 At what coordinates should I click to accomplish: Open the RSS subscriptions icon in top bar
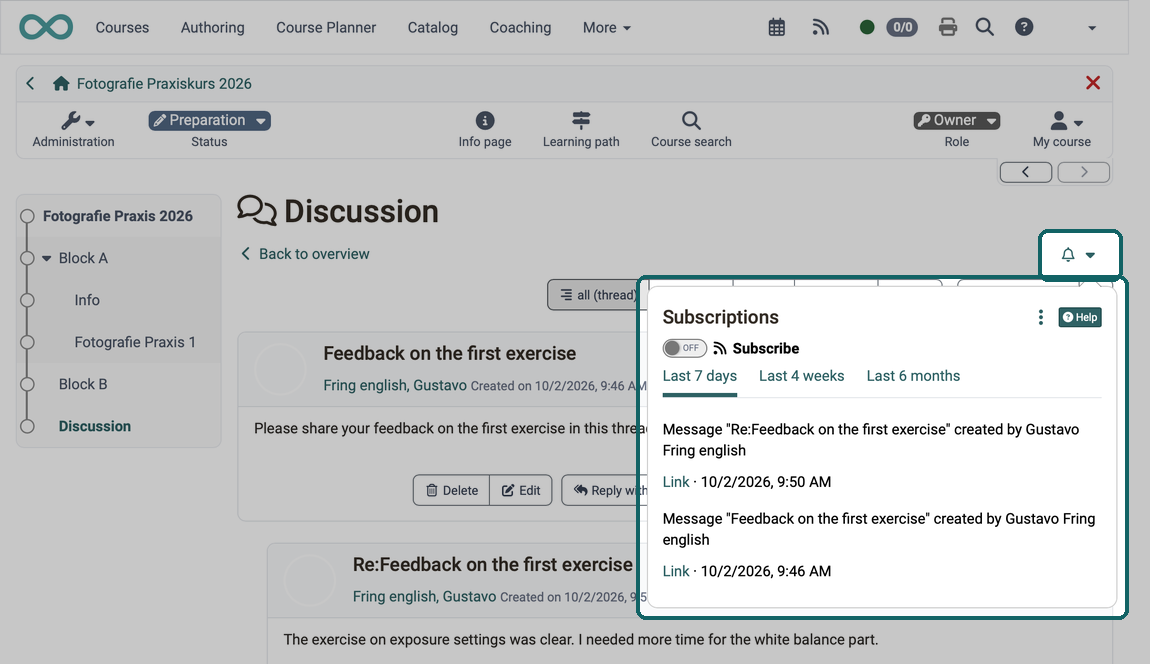click(x=821, y=28)
